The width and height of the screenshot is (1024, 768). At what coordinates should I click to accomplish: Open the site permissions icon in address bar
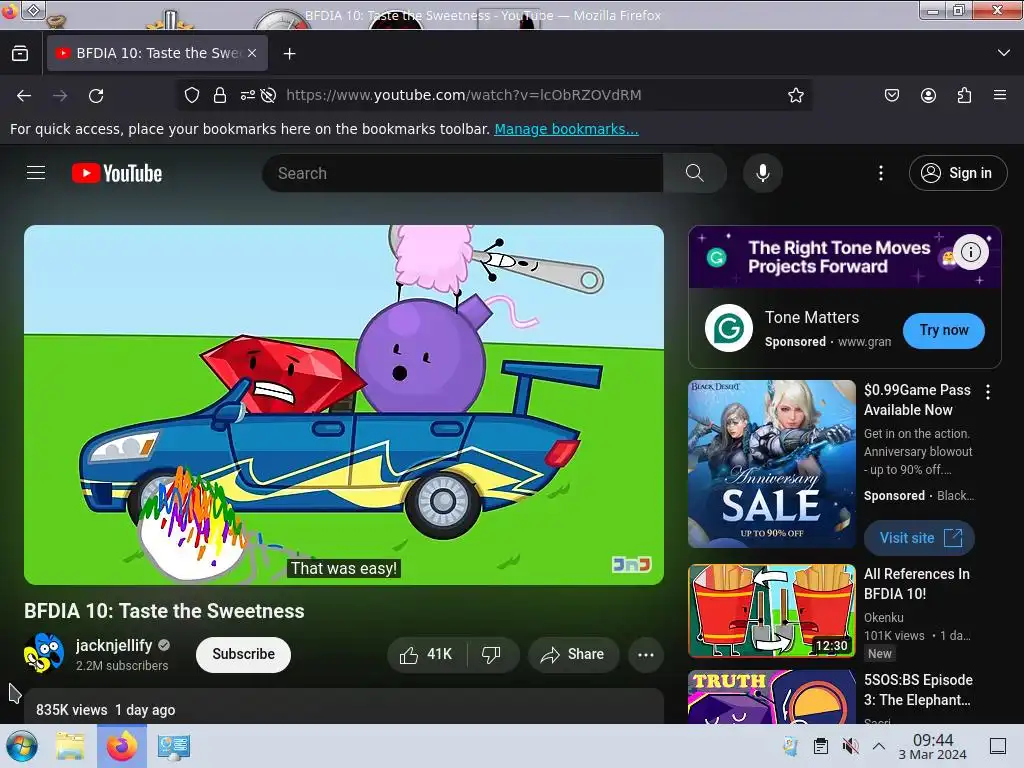pyautogui.click(x=248, y=95)
